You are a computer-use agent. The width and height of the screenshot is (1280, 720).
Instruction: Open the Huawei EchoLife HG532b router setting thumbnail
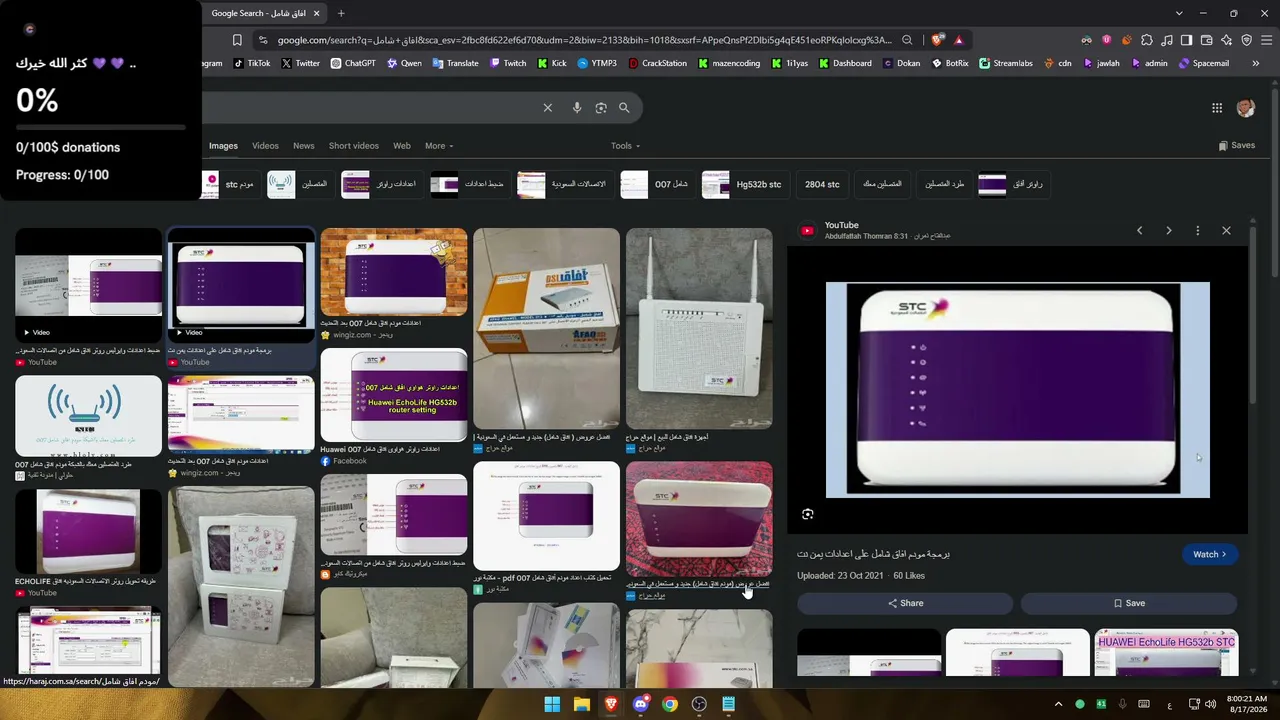(x=394, y=395)
